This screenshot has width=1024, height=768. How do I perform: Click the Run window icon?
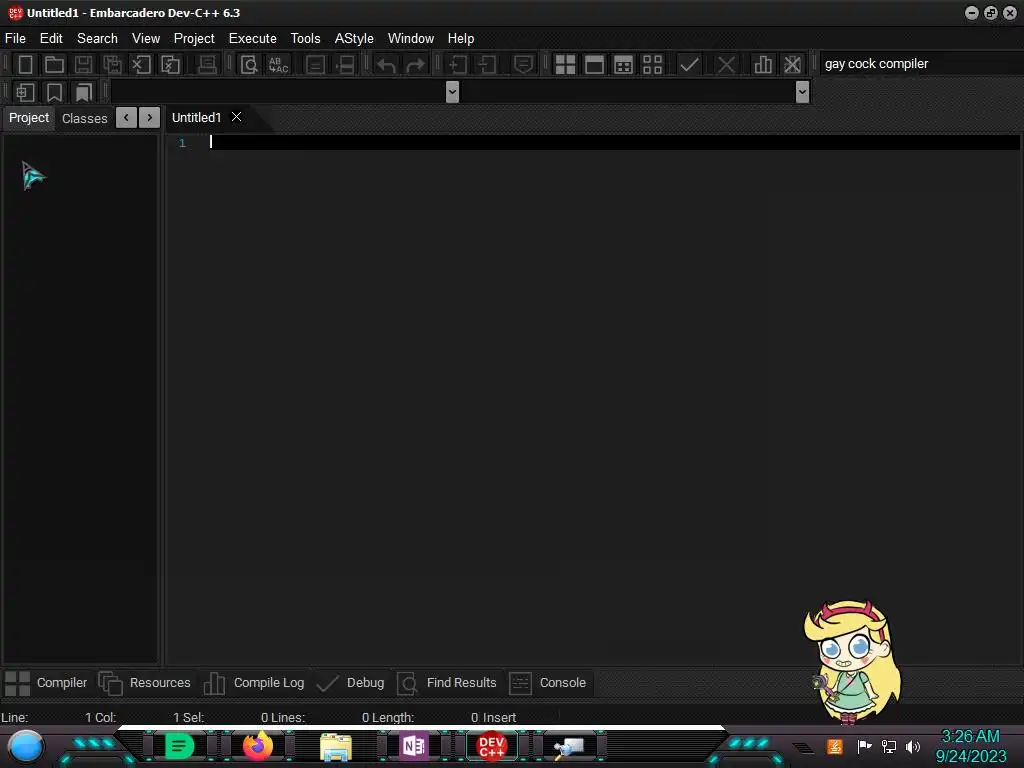pos(594,65)
